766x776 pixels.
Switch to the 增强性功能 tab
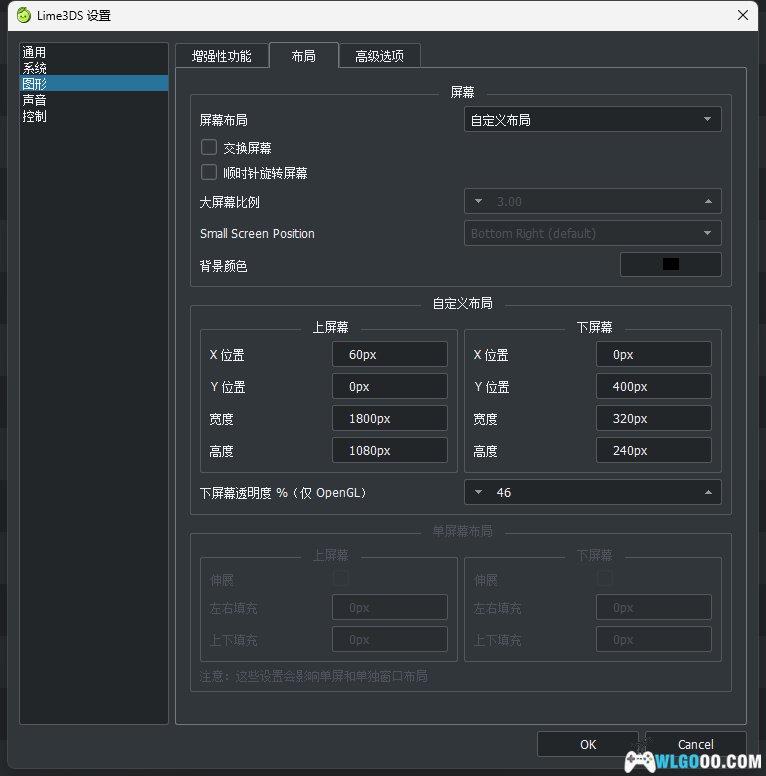pos(222,56)
